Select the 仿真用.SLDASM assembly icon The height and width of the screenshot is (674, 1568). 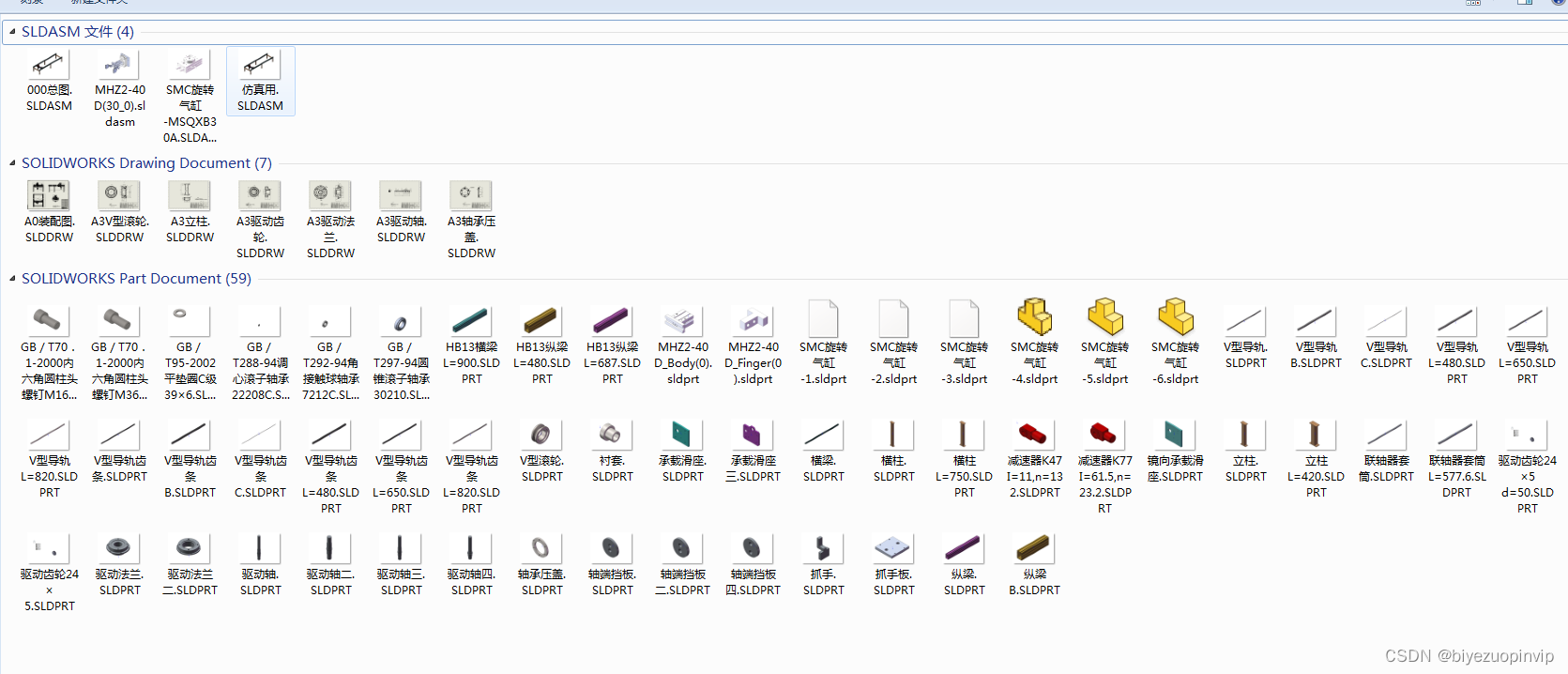coord(260,64)
